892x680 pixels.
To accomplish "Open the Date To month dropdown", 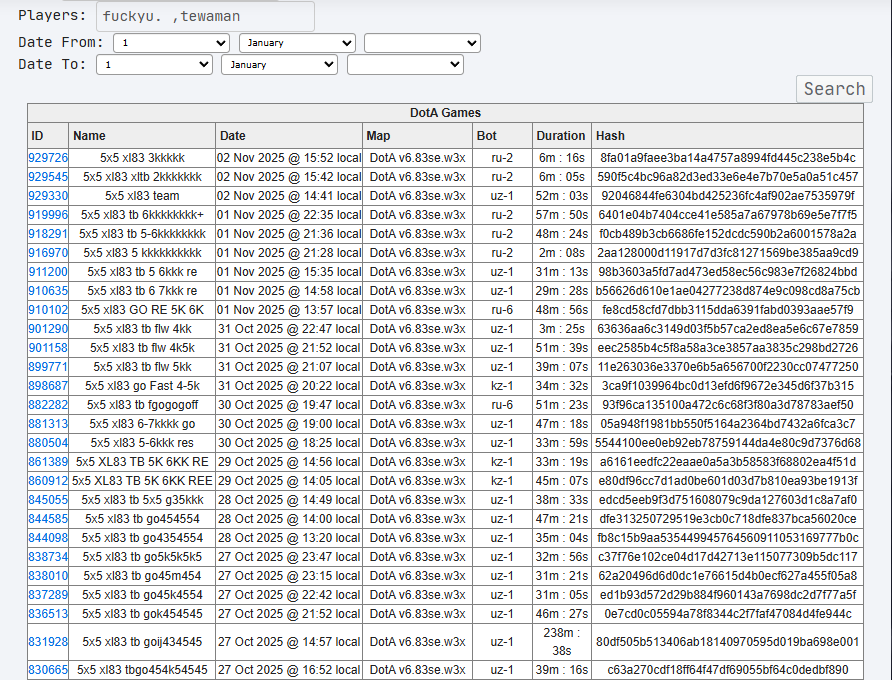I will (x=279, y=64).
